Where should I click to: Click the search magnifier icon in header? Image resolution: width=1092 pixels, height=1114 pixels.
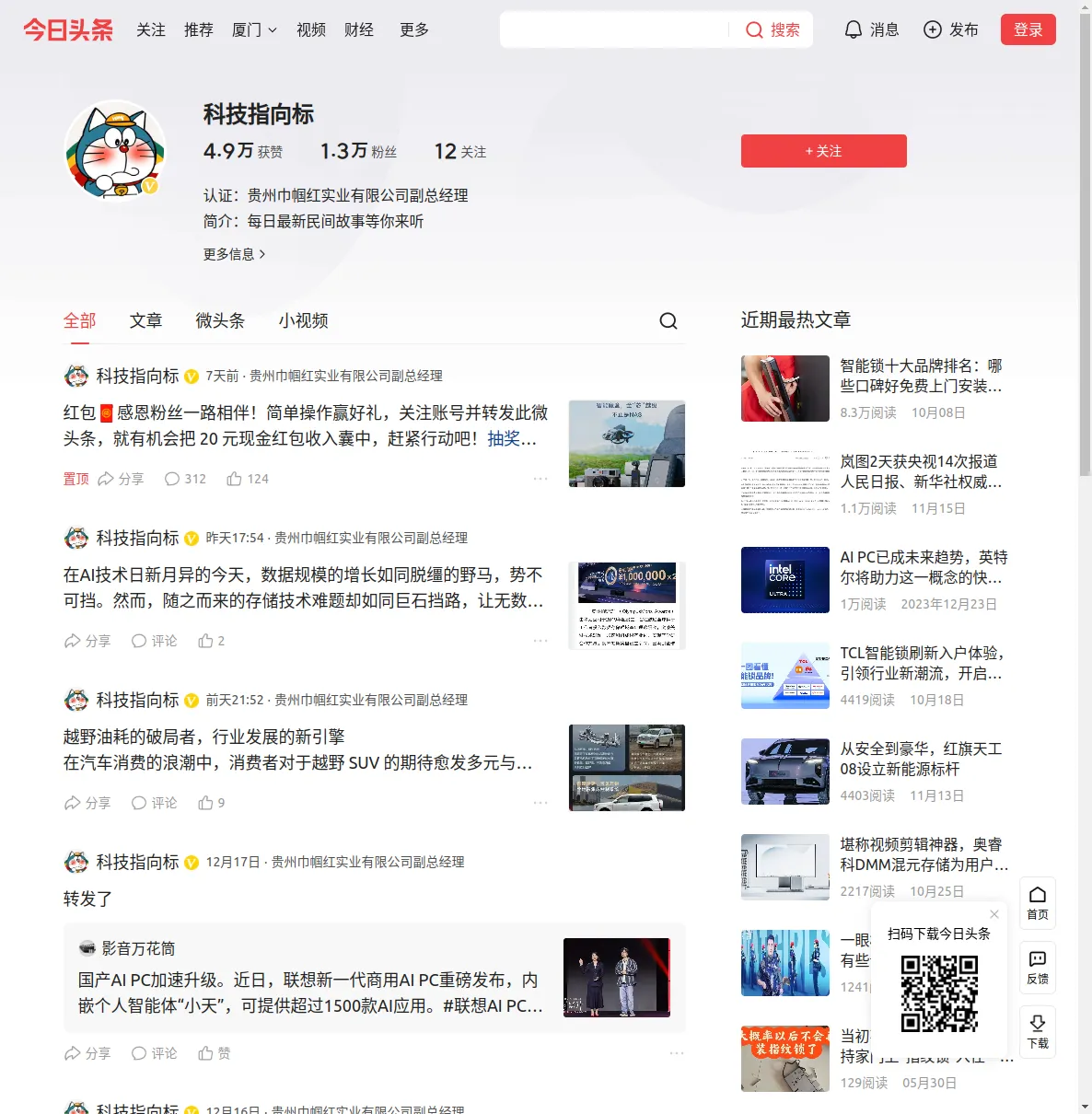[x=754, y=30]
